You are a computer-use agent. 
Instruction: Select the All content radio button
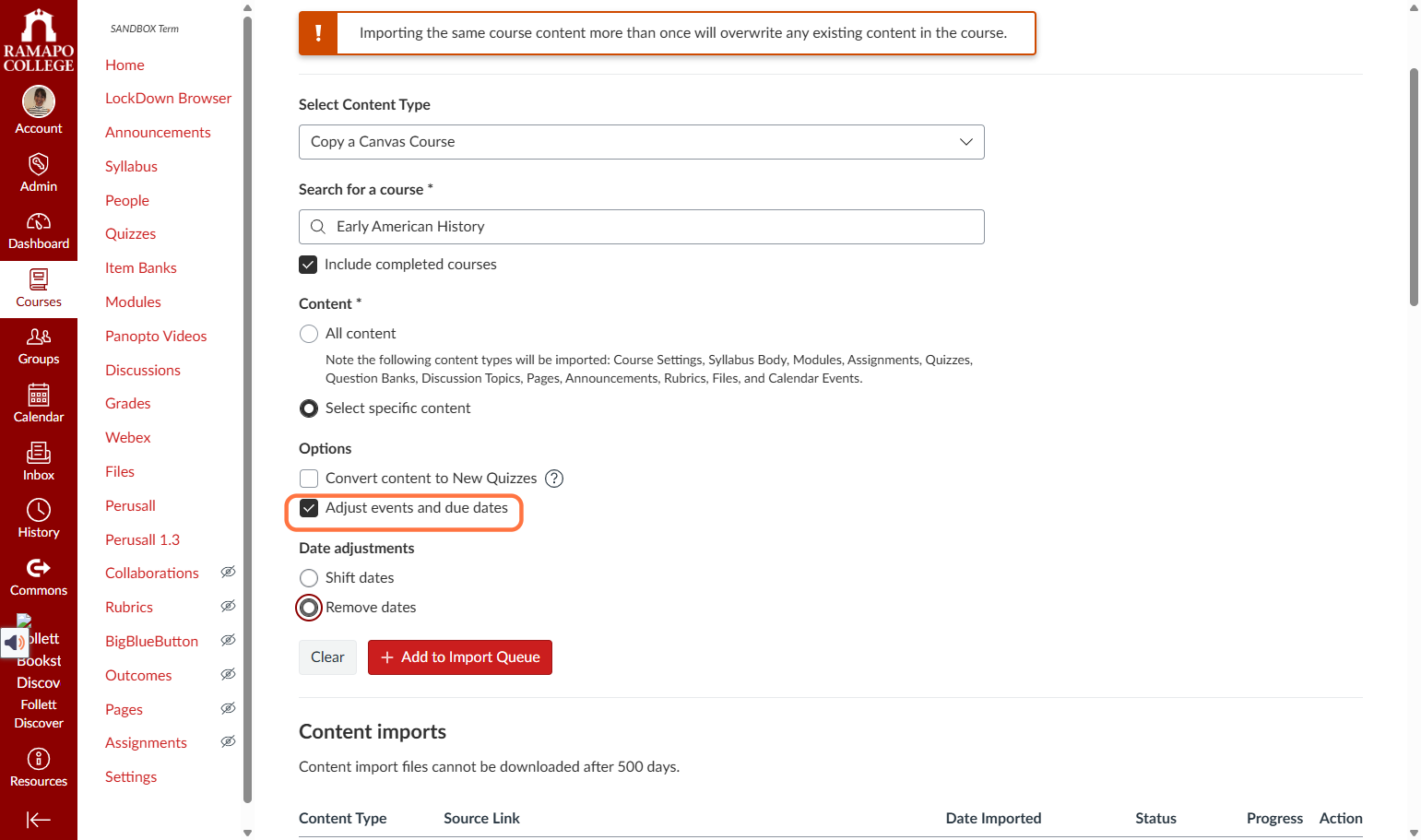(309, 334)
